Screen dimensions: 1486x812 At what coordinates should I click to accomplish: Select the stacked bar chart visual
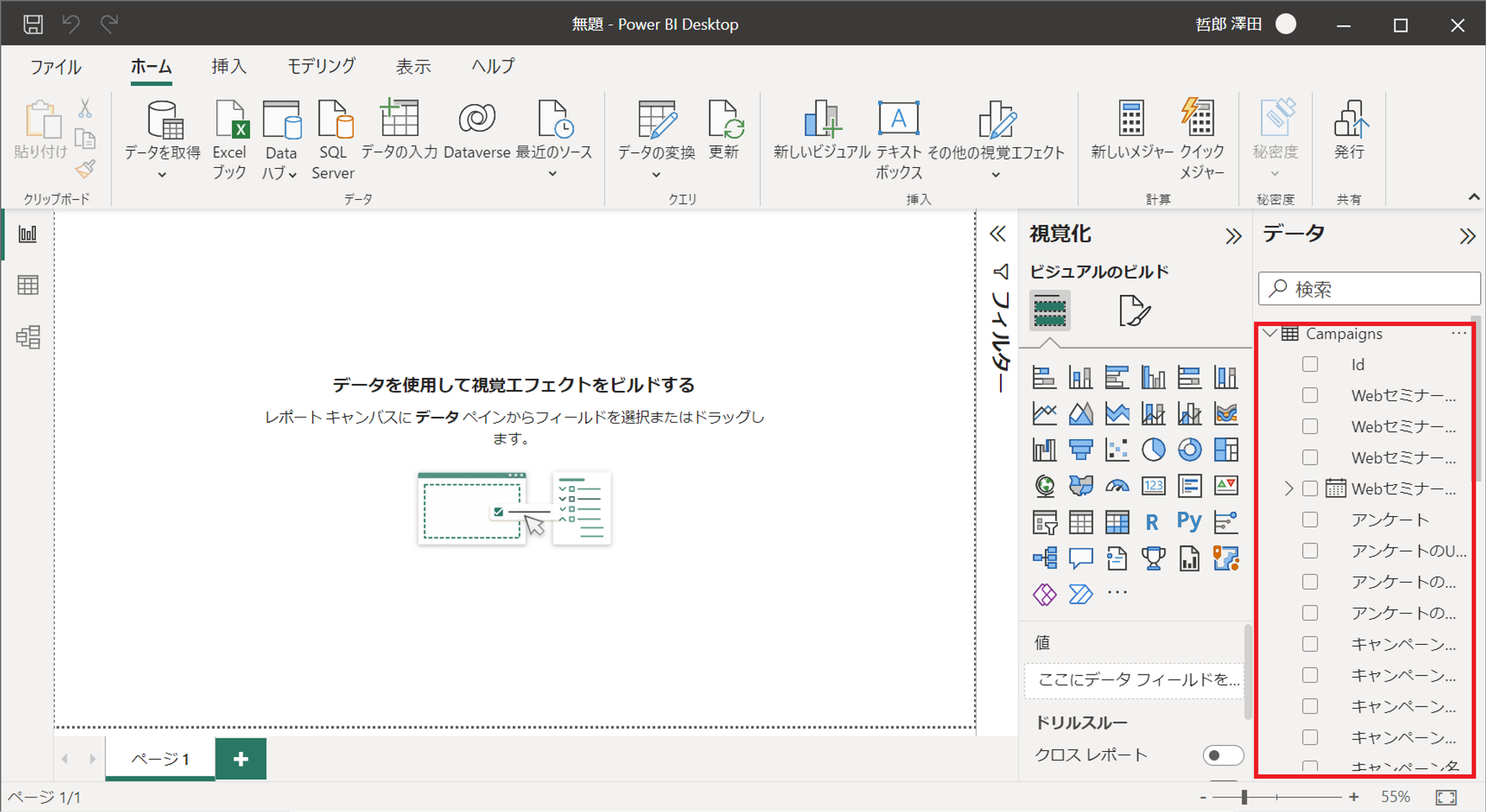coord(1045,377)
